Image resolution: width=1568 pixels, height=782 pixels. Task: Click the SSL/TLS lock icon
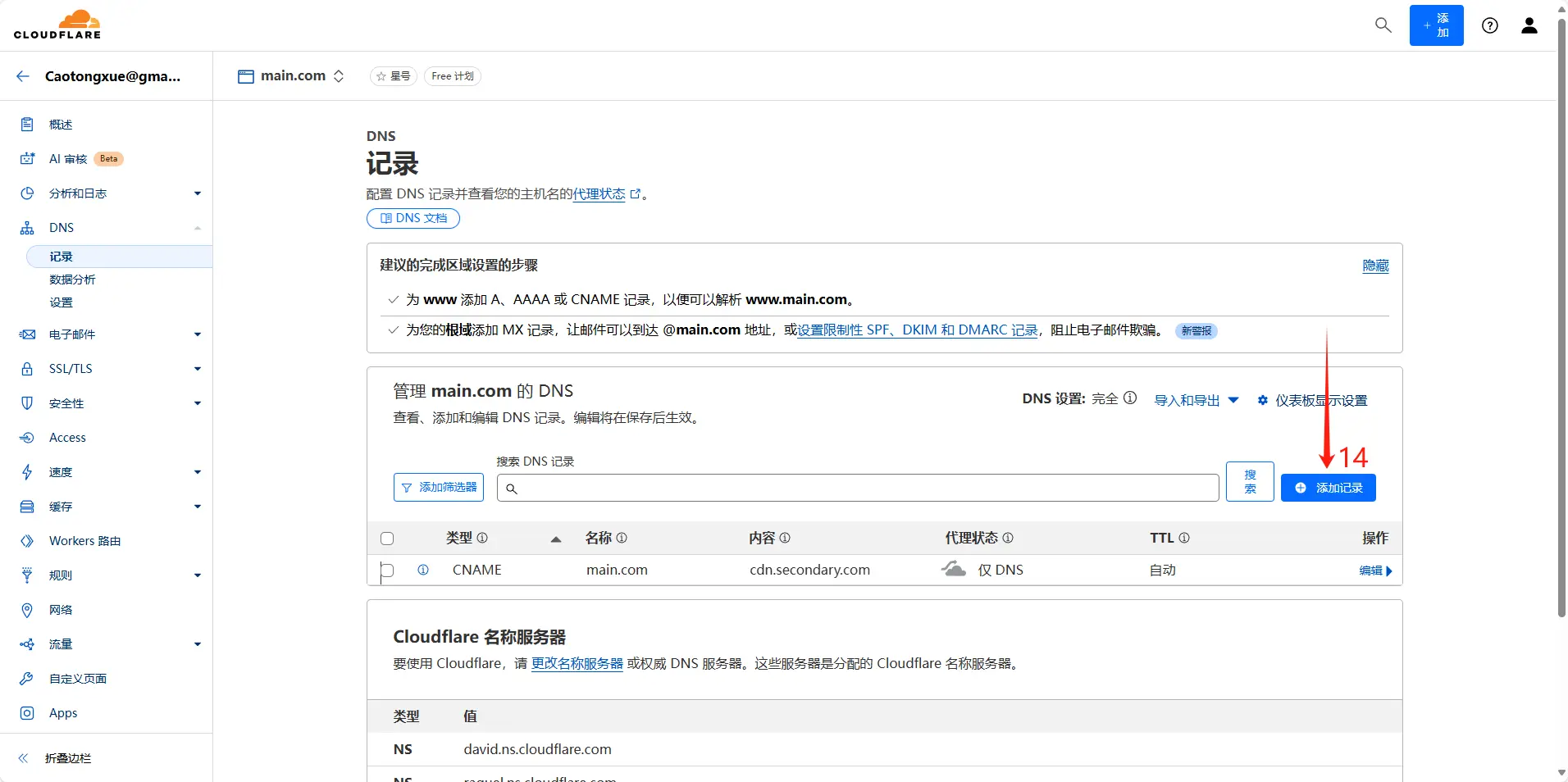coord(27,369)
